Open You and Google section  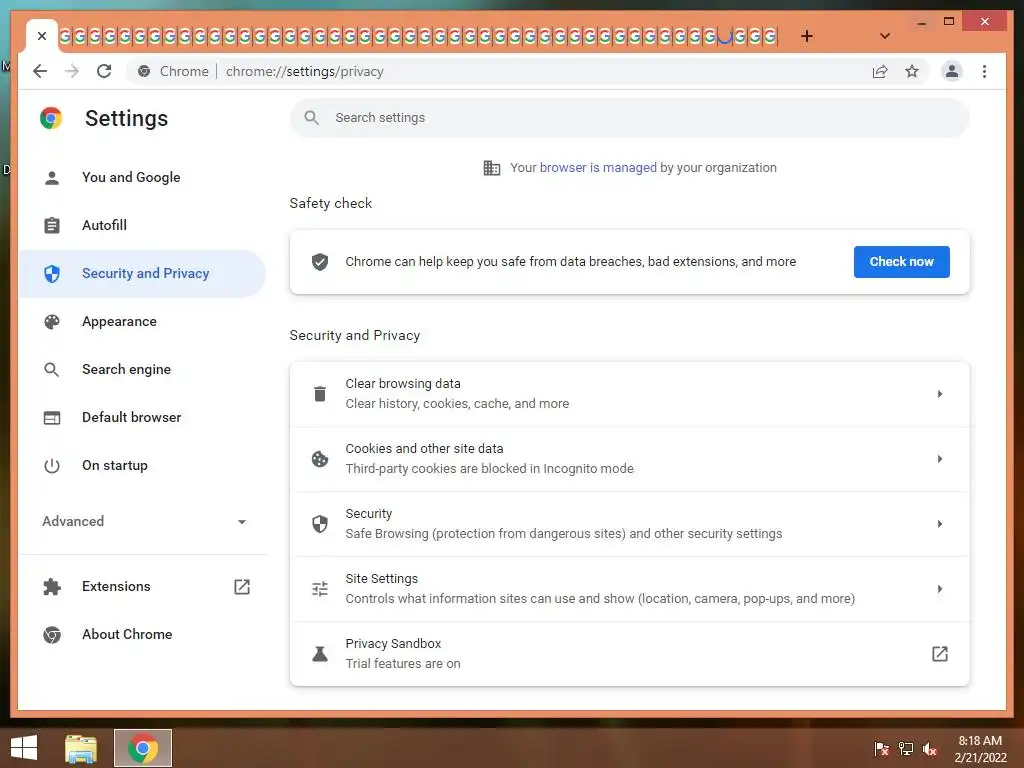click(142, 177)
